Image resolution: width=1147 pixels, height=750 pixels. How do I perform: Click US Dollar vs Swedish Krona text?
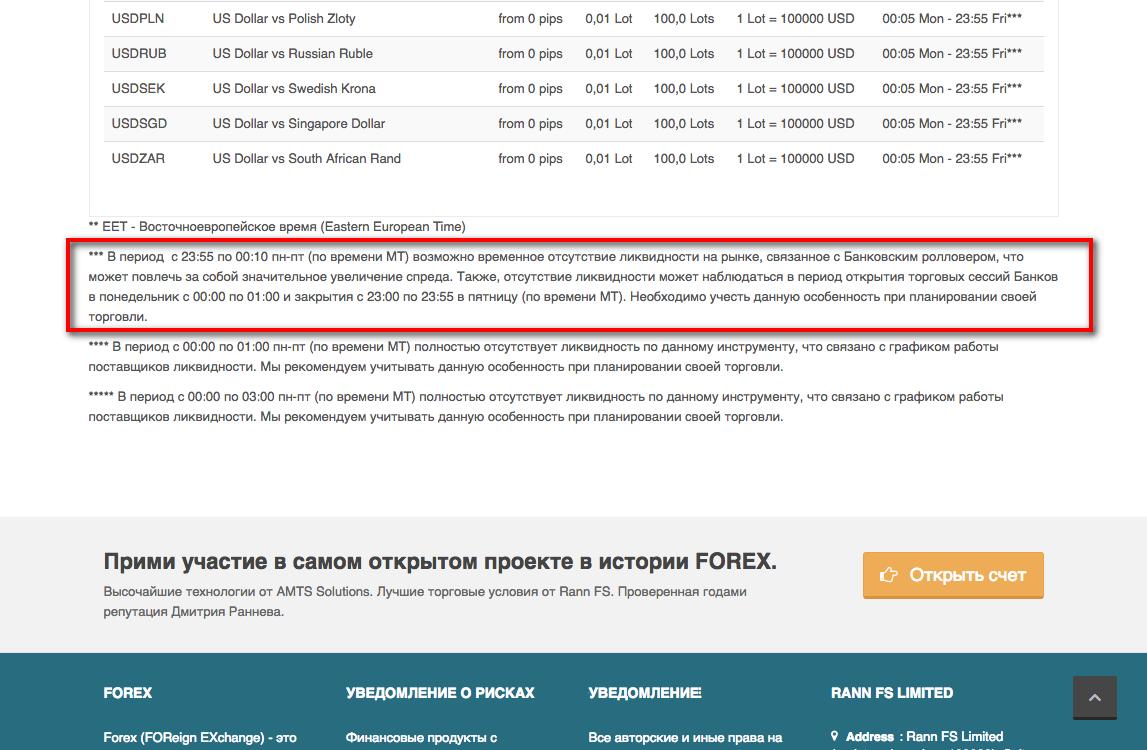[294, 89]
